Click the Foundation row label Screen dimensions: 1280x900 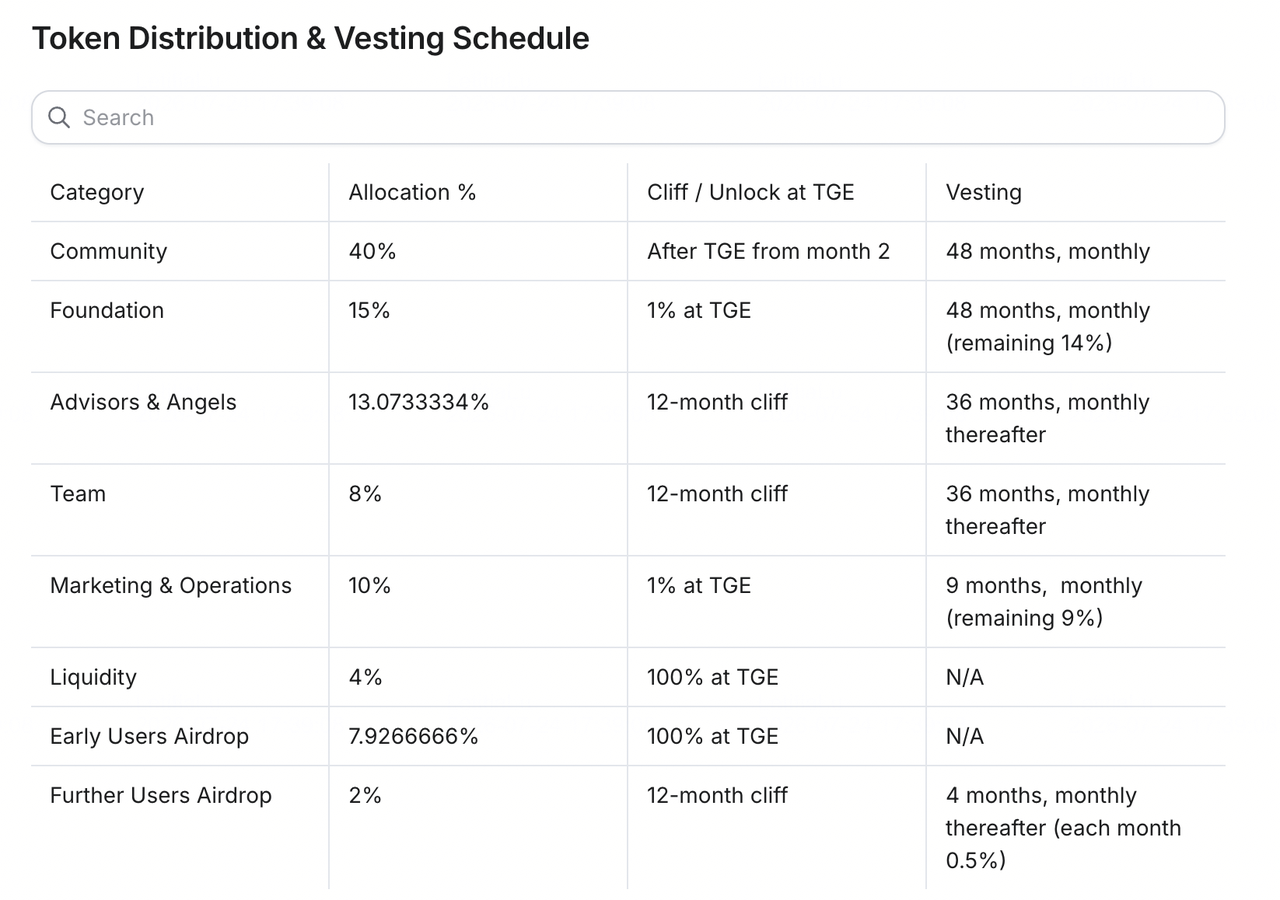tap(107, 310)
